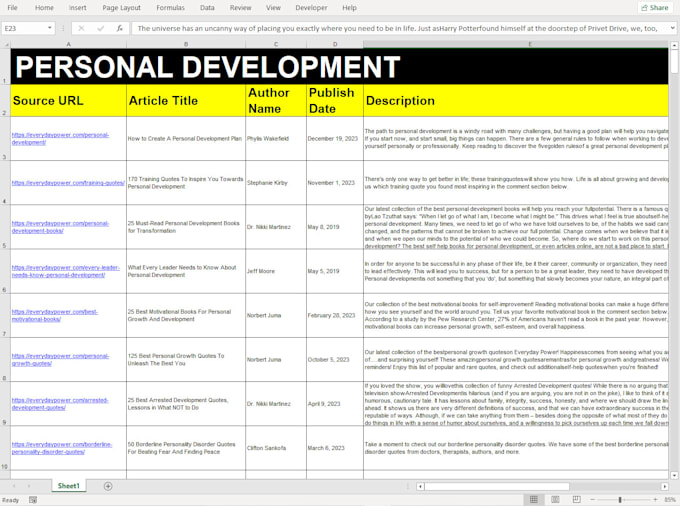Screen dimensions: 680x506
Task: Click the horizontal scroll left arrow
Action: click(x=420, y=486)
